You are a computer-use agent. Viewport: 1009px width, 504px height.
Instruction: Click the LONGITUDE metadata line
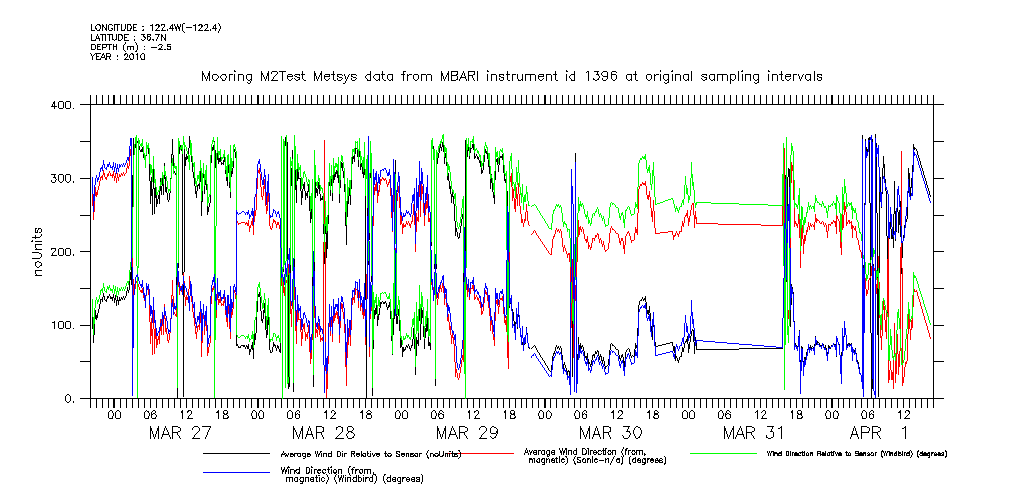(155, 27)
